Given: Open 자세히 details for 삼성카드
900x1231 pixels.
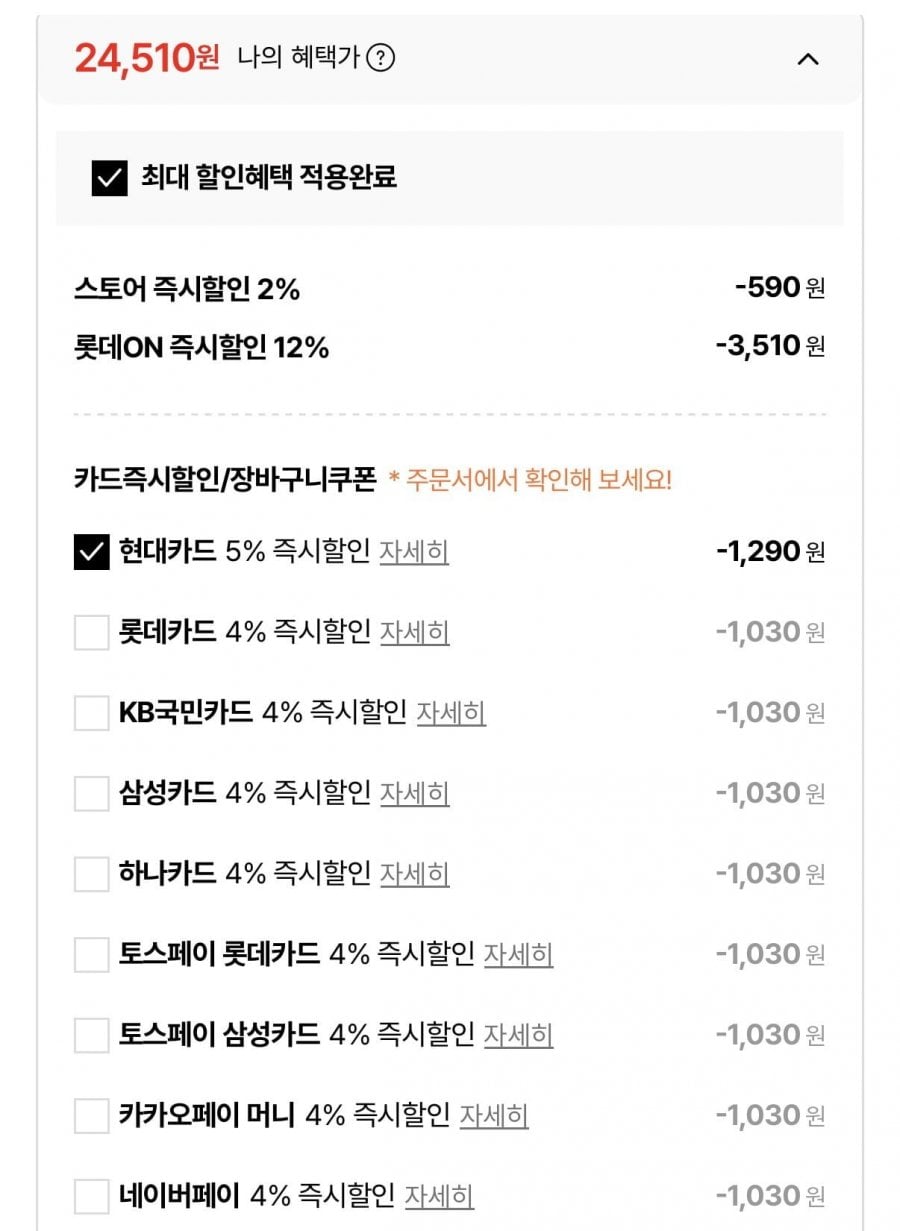Looking at the screenshot, I should (414, 793).
